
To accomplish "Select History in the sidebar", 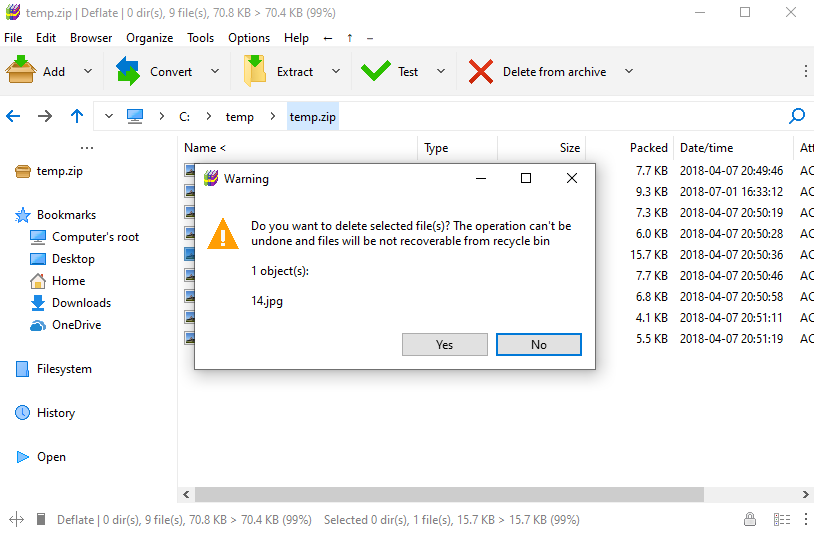I will [45, 413].
